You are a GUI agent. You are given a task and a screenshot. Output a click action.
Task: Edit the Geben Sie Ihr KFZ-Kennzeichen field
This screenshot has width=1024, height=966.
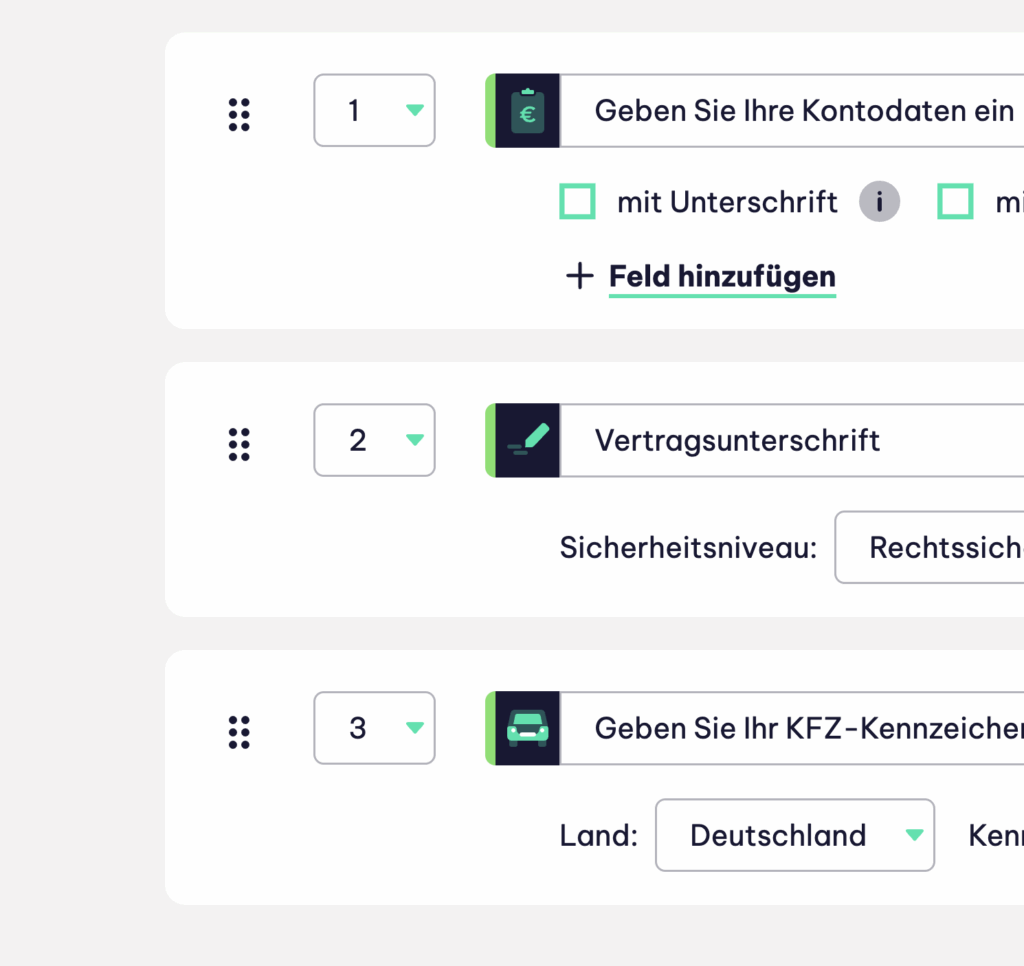tap(792, 728)
